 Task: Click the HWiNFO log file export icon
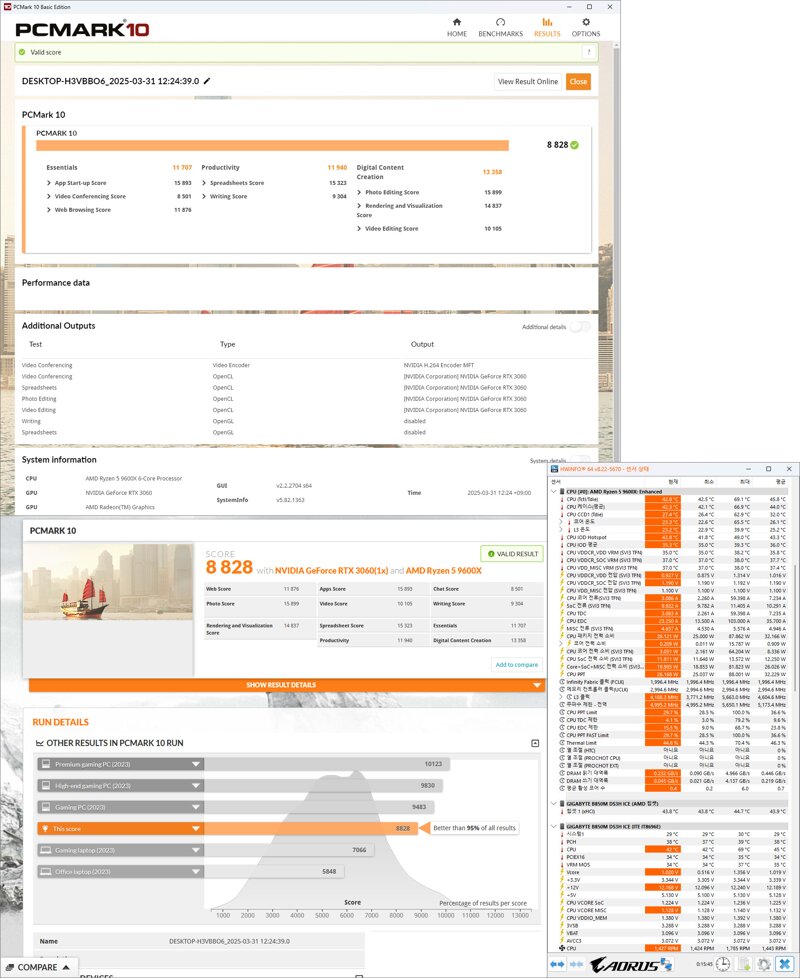(743, 964)
